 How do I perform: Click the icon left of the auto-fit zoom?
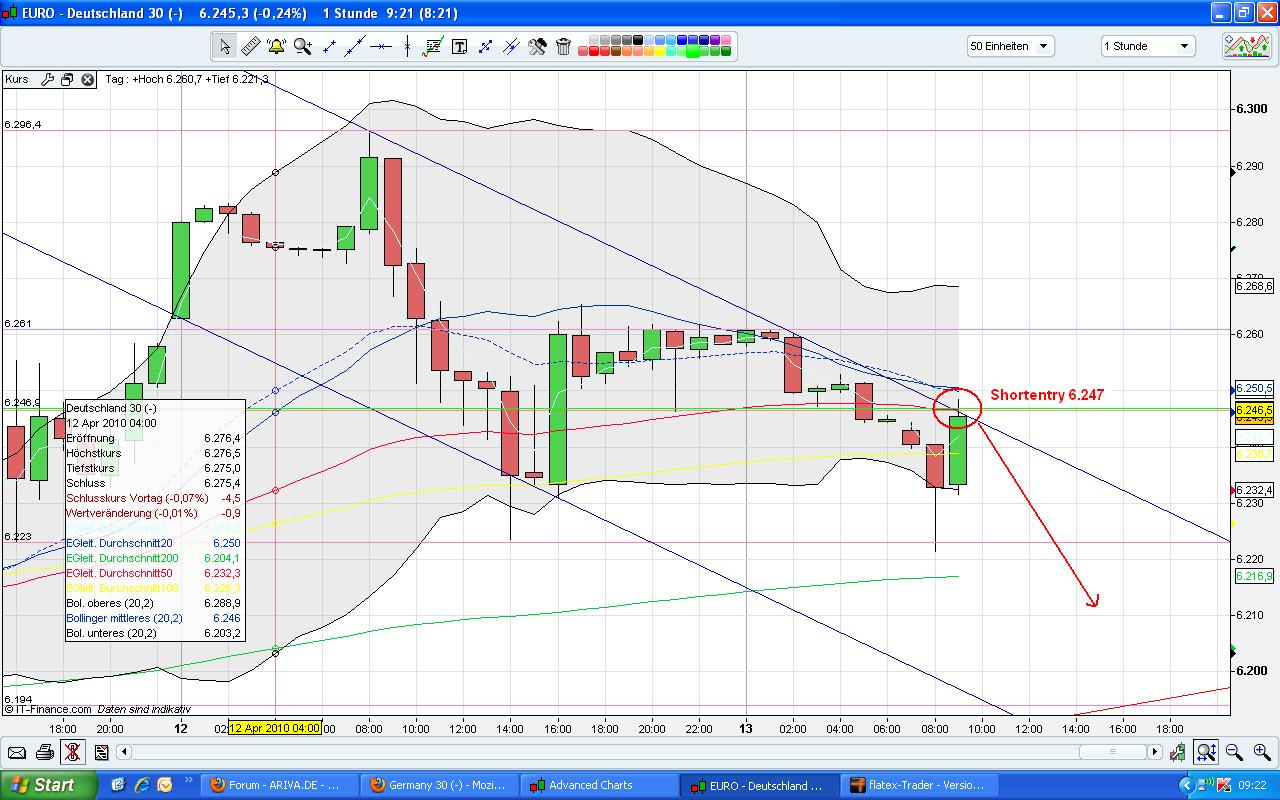coord(1180,752)
